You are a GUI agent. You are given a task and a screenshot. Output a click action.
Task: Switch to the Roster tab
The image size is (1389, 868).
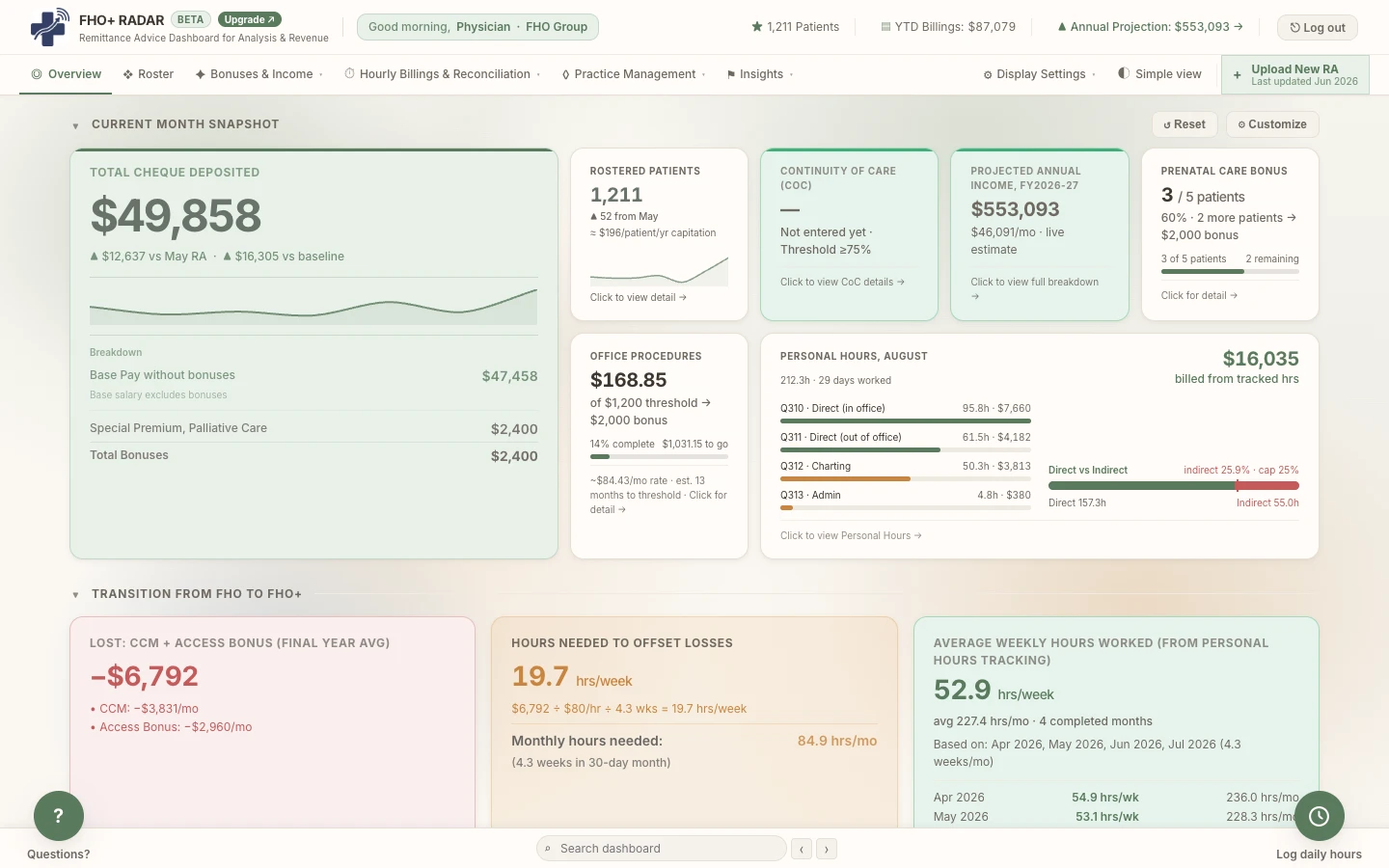tap(149, 74)
